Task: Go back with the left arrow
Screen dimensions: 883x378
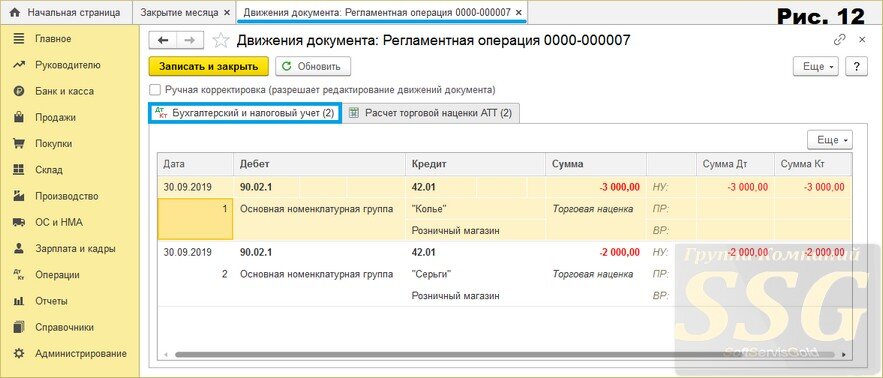Action: click(x=163, y=40)
